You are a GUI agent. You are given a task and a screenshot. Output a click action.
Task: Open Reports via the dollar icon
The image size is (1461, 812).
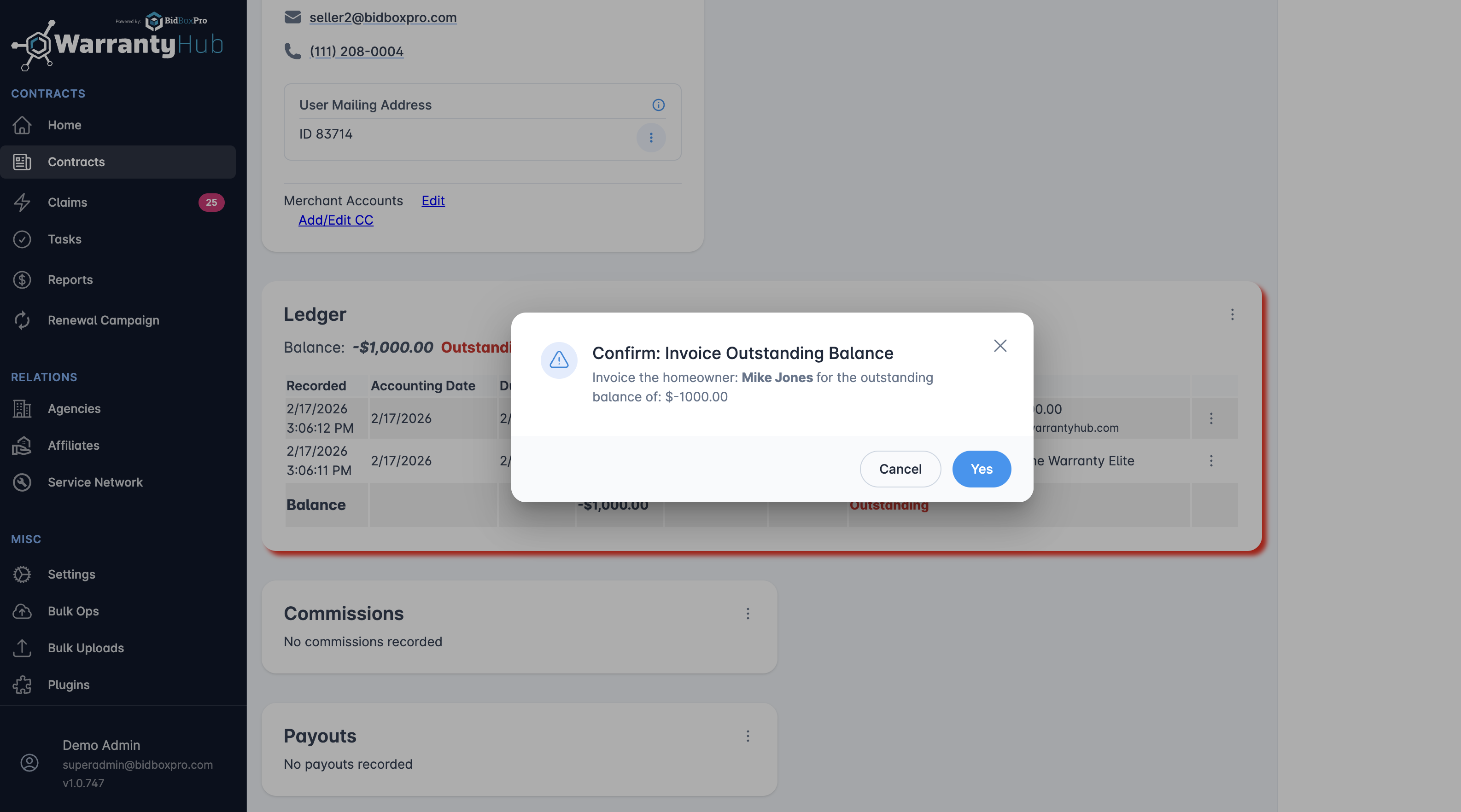point(22,279)
